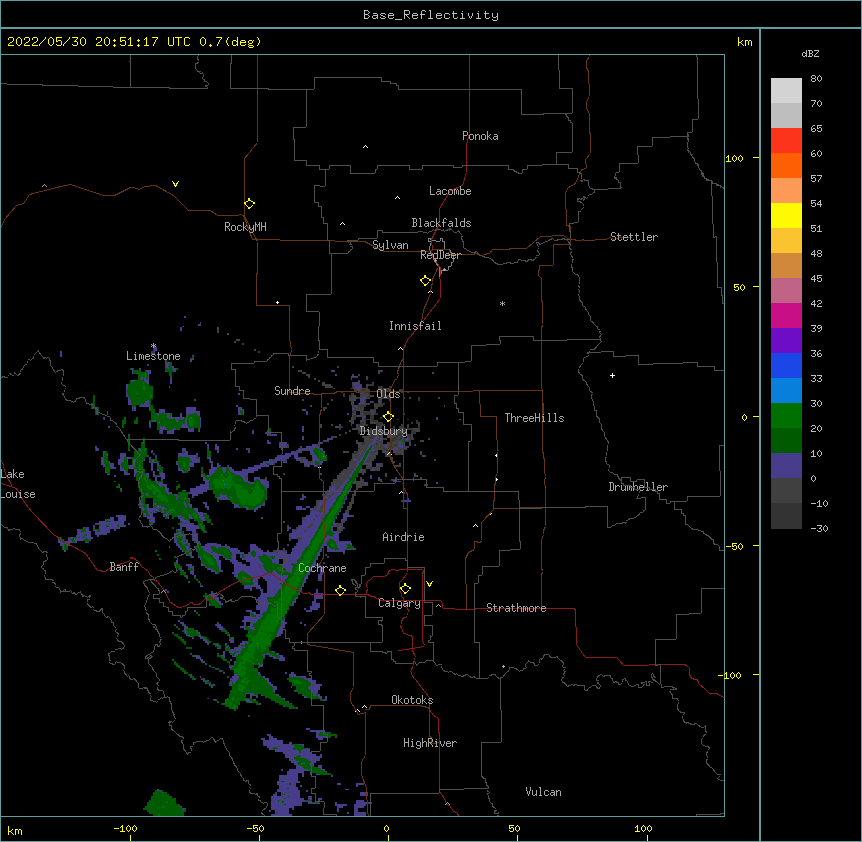The width and height of the screenshot is (862, 842).
Task: Click the dBZ legend heading
Action: [810, 54]
